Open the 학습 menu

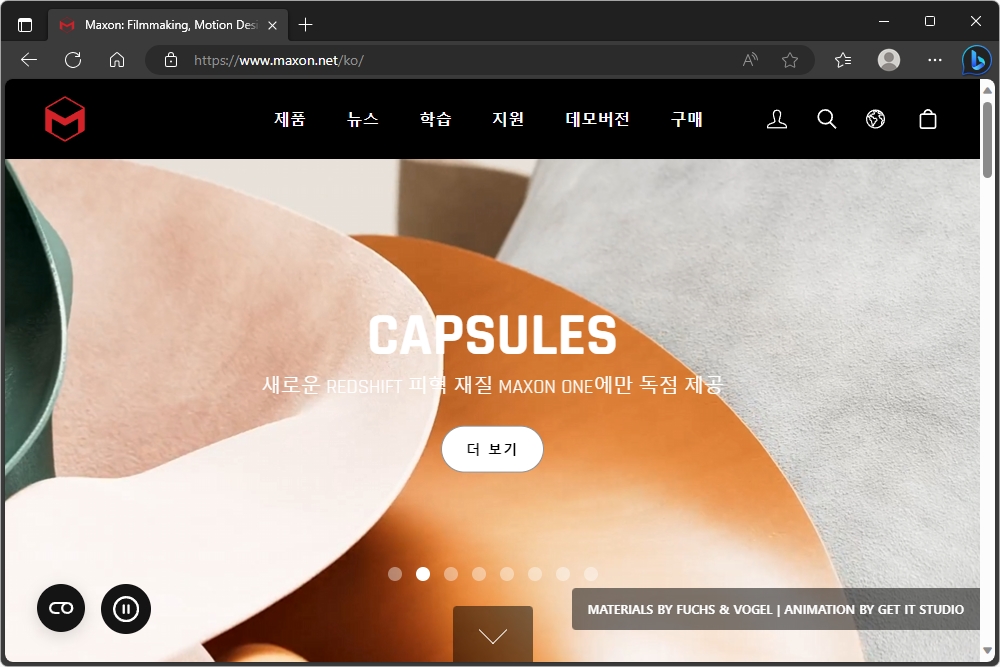coord(435,119)
